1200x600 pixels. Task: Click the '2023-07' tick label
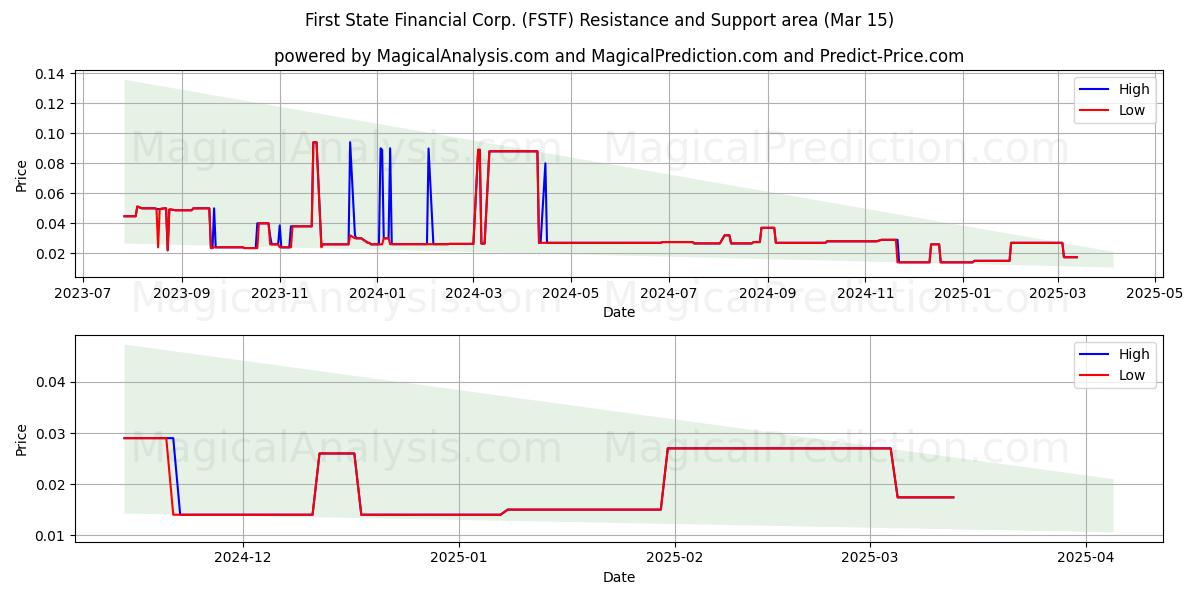[x=83, y=294]
